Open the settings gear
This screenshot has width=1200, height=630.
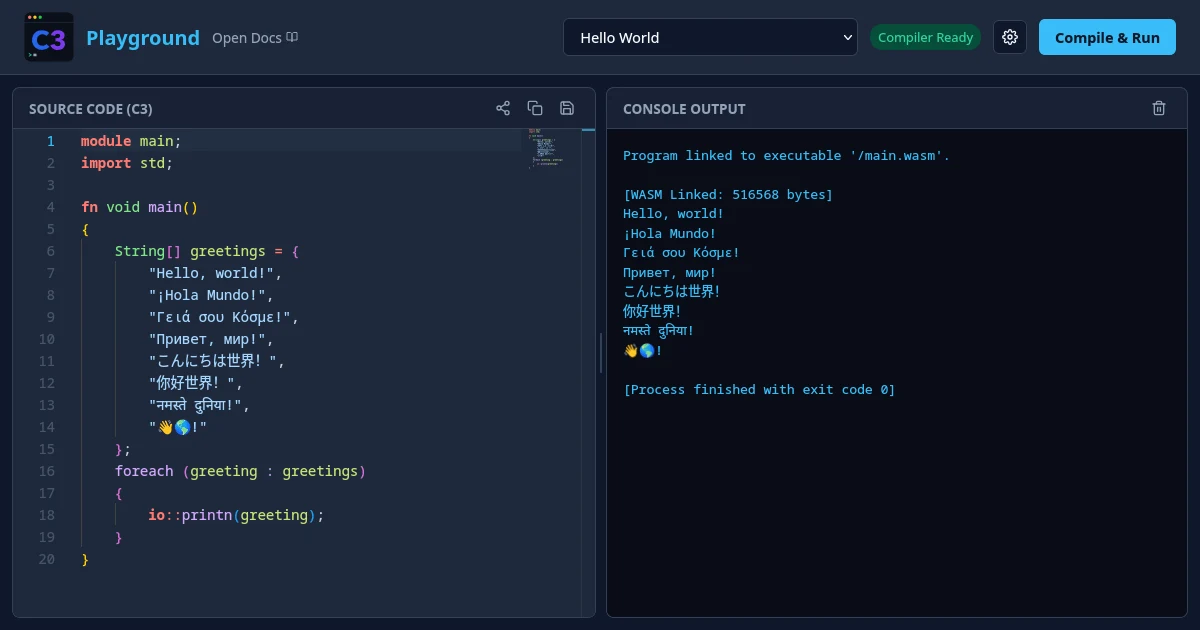tap(1010, 37)
